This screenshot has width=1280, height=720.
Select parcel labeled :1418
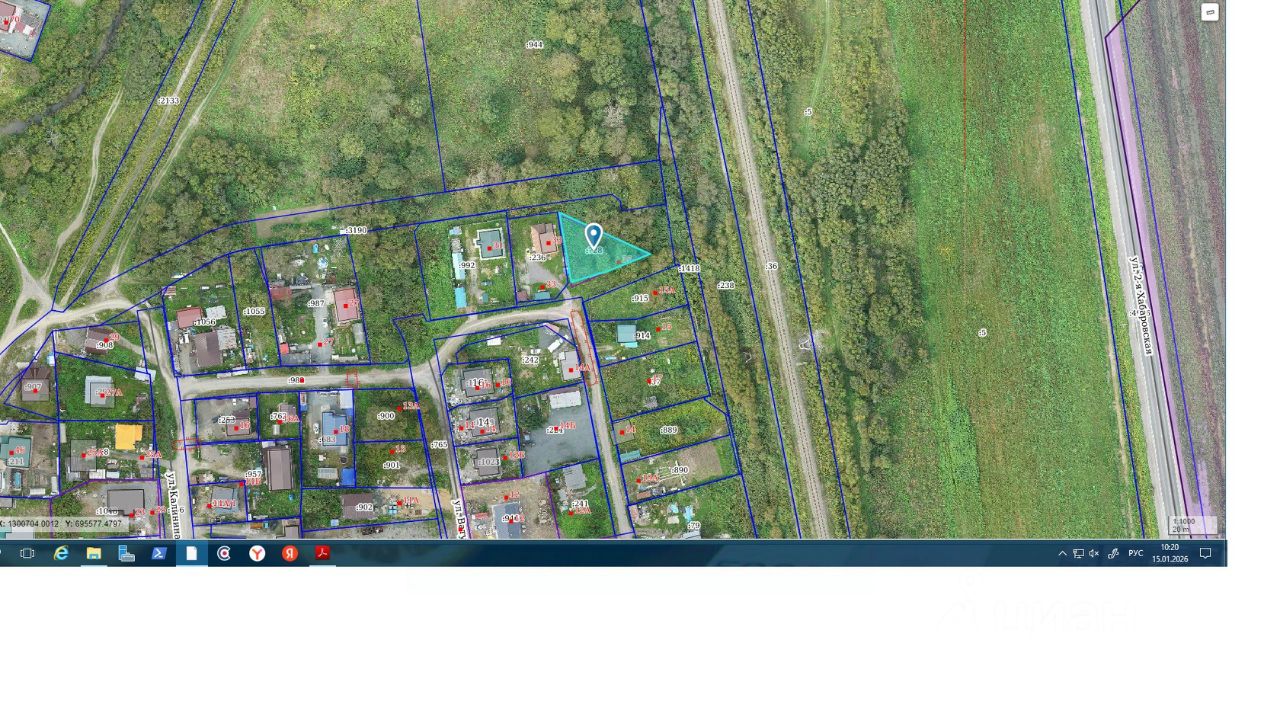click(x=689, y=268)
